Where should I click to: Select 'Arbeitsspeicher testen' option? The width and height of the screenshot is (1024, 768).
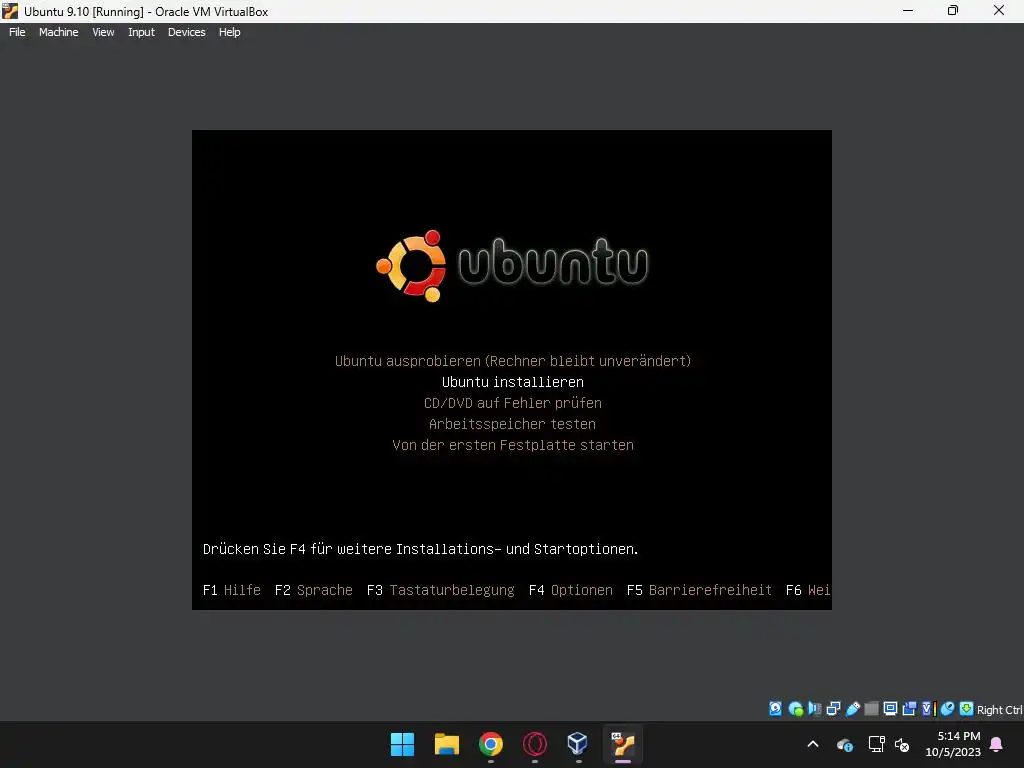tap(513, 424)
